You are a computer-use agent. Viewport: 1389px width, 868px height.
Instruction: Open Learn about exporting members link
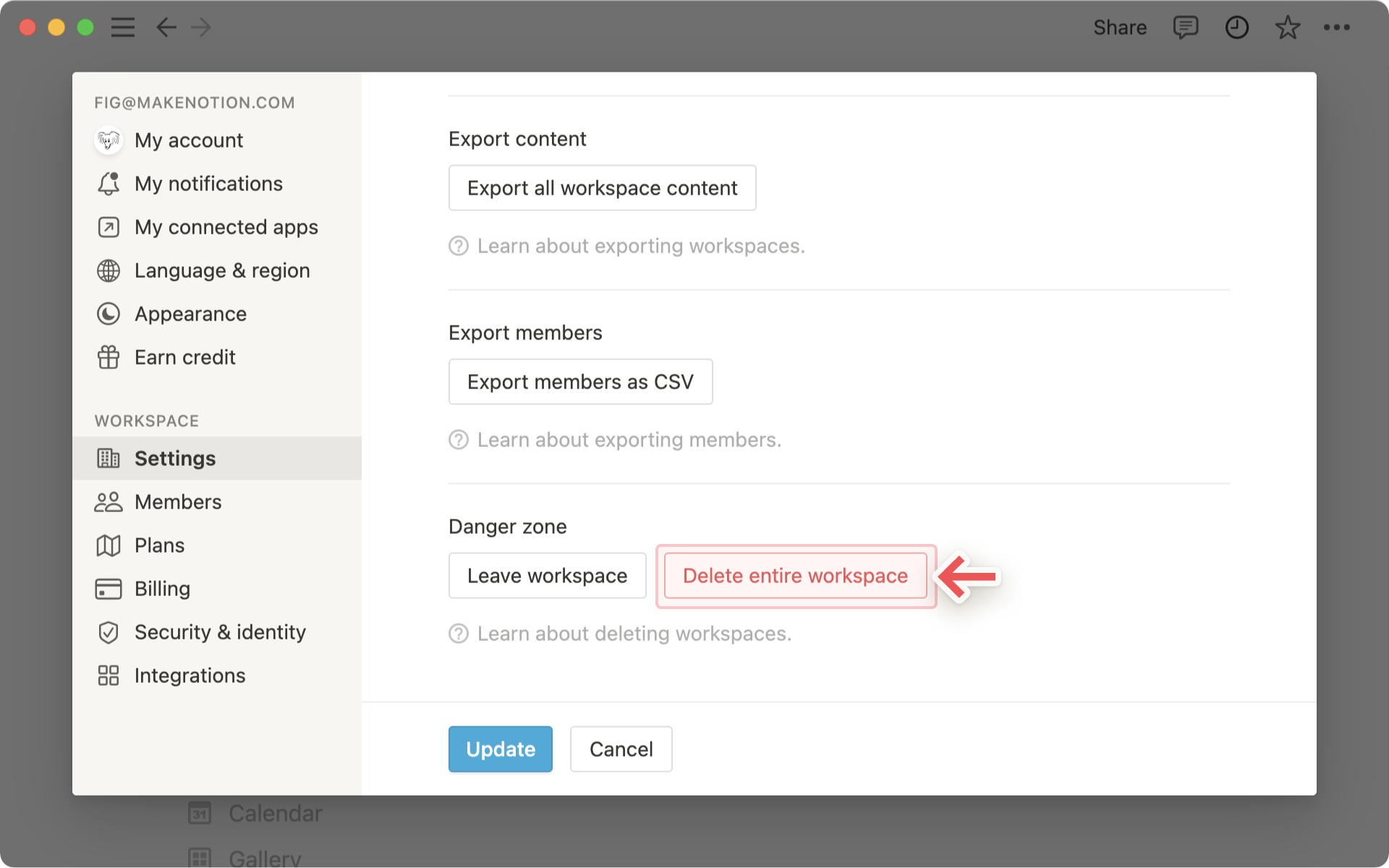[629, 440]
